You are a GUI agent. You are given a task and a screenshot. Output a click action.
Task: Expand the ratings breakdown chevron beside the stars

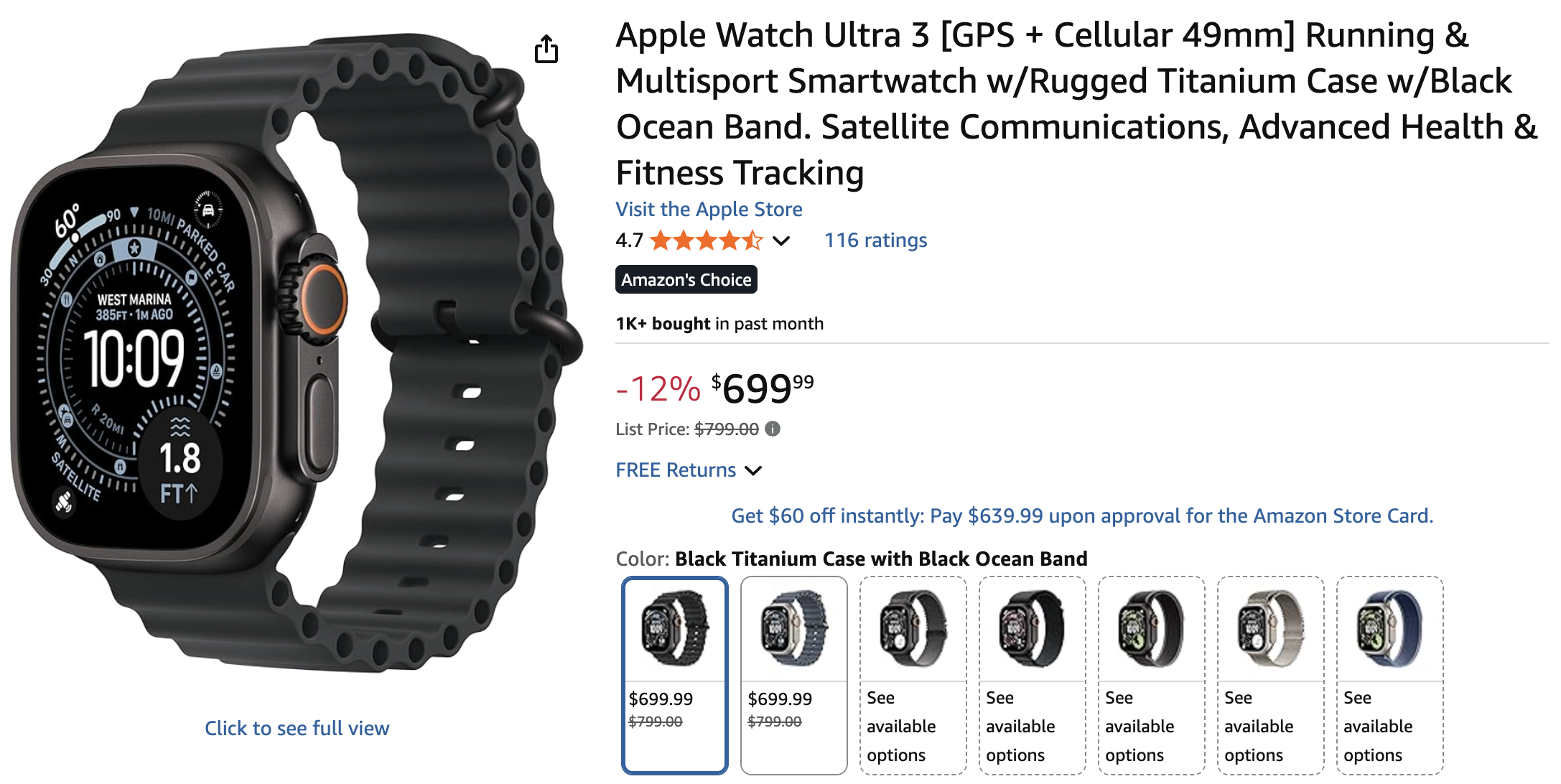(x=780, y=241)
